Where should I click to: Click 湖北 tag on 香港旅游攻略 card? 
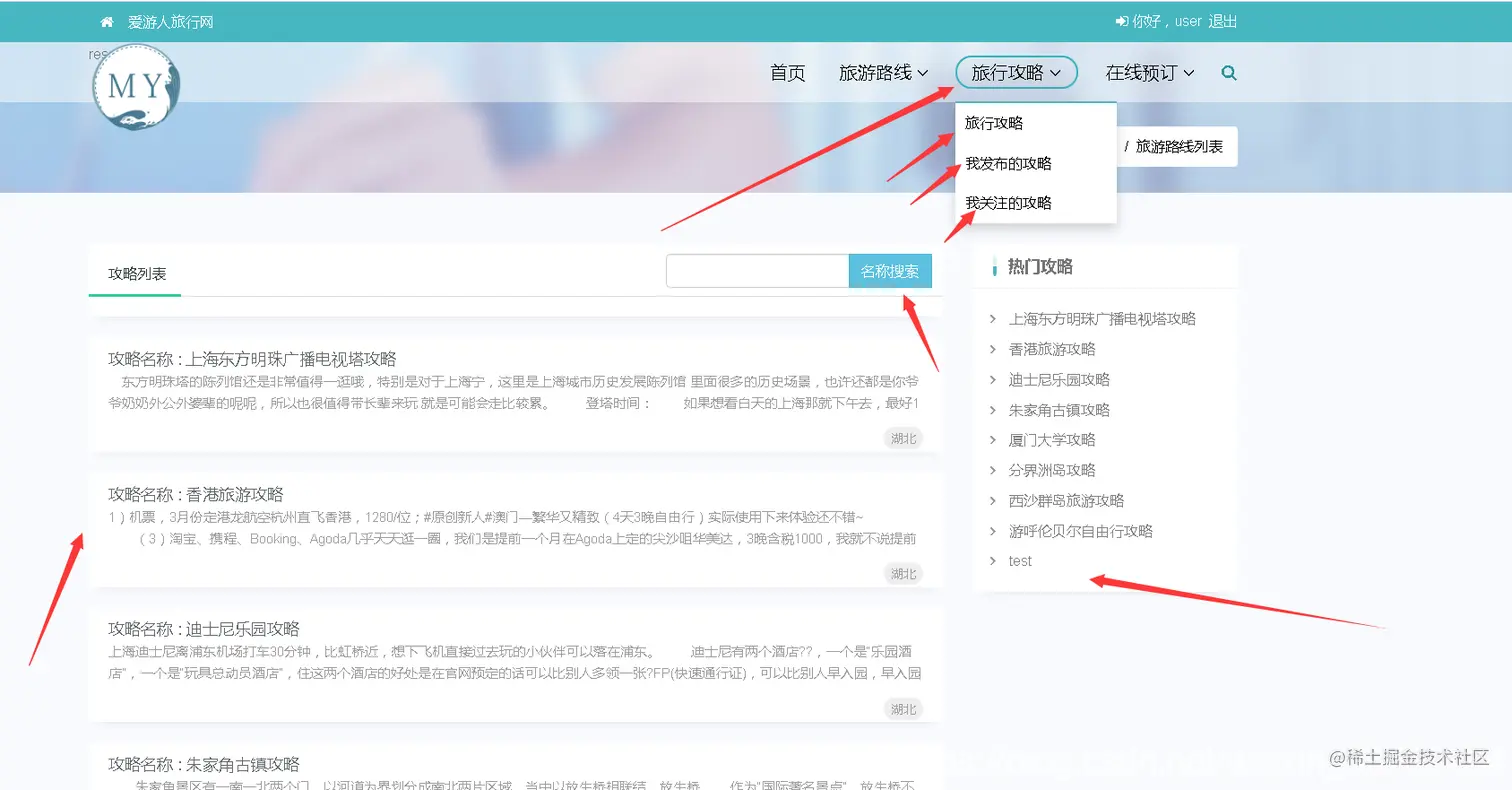coord(903,573)
